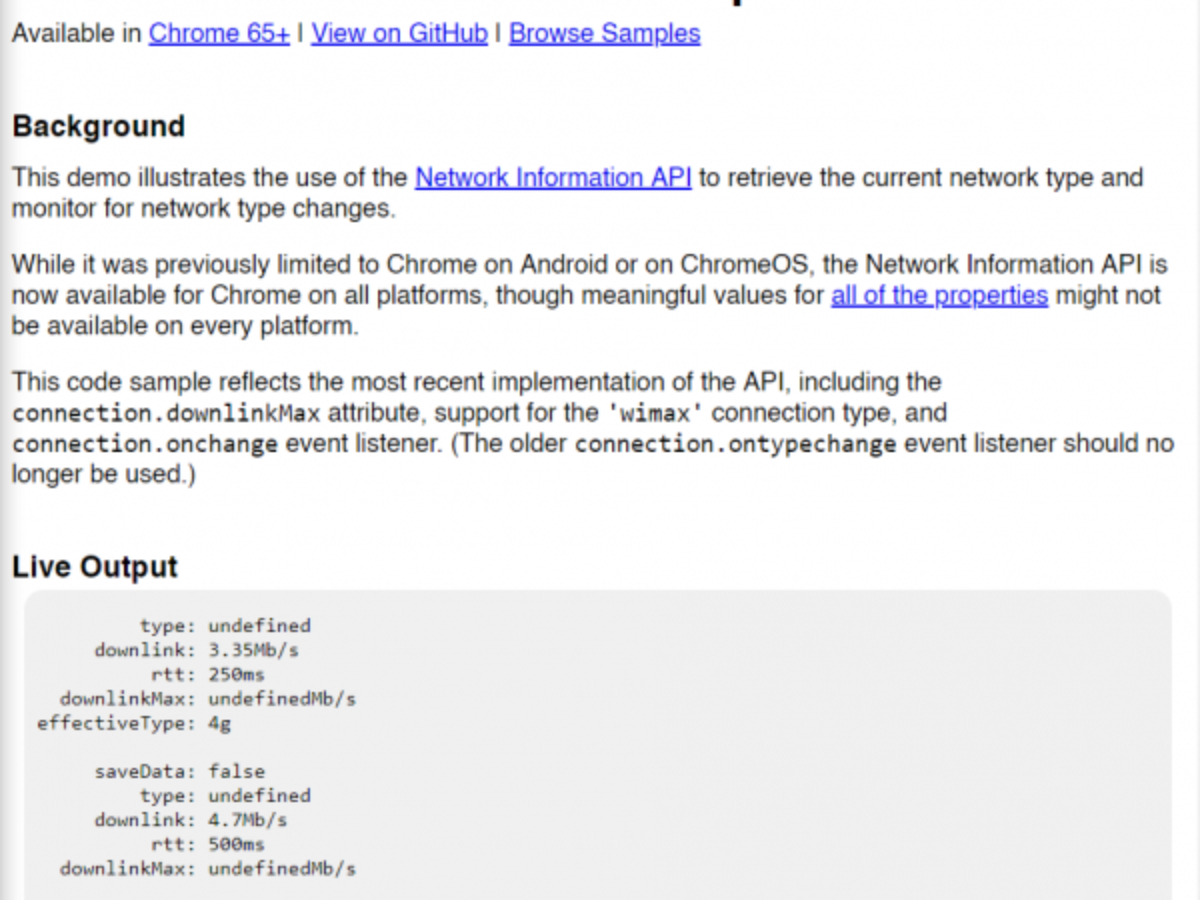The height and width of the screenshot is (900, 1200).
Task: Click the connection.onchange code text
Action: tap(145, 444)
